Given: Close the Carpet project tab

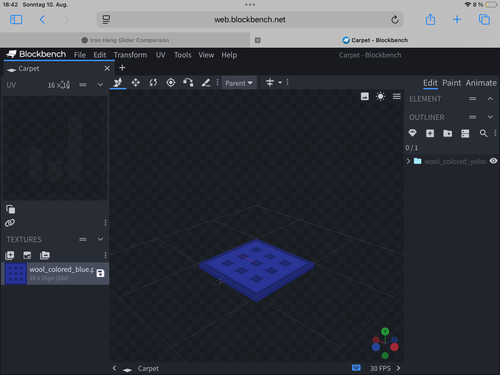Looking at the screenshot, I should [x=107, y=68].
